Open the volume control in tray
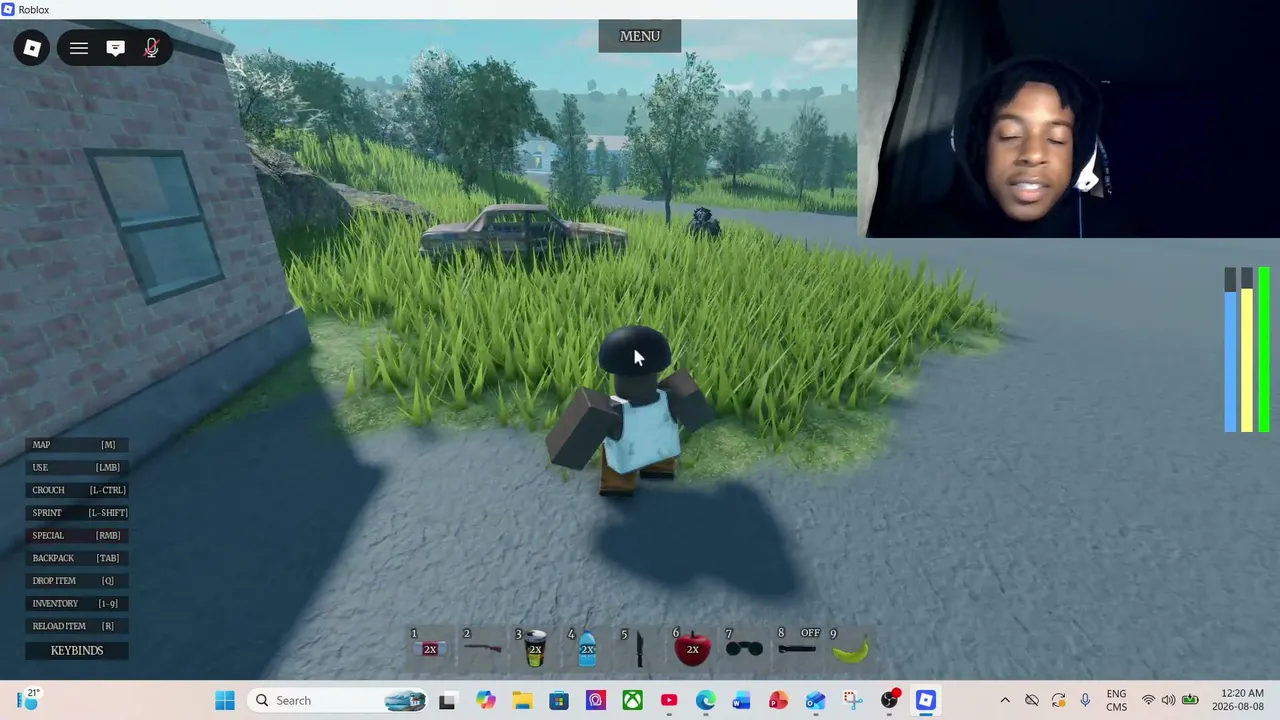1280x720 pixels. pyautogui.click(x=1168, y=700)
